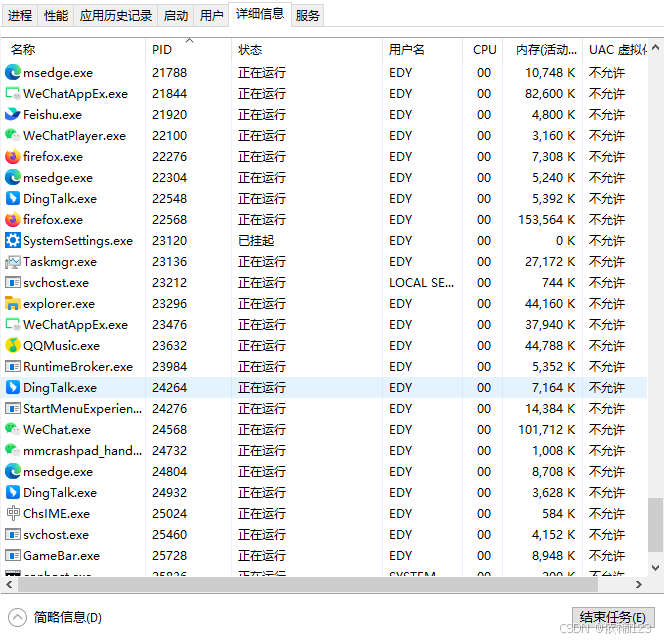Select the 详细信息 tab

[260, 14]
